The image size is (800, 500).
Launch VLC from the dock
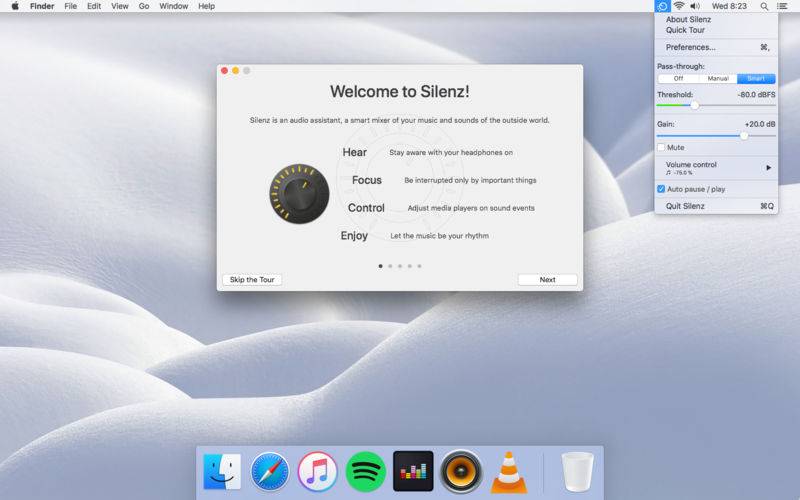(509, 472)
